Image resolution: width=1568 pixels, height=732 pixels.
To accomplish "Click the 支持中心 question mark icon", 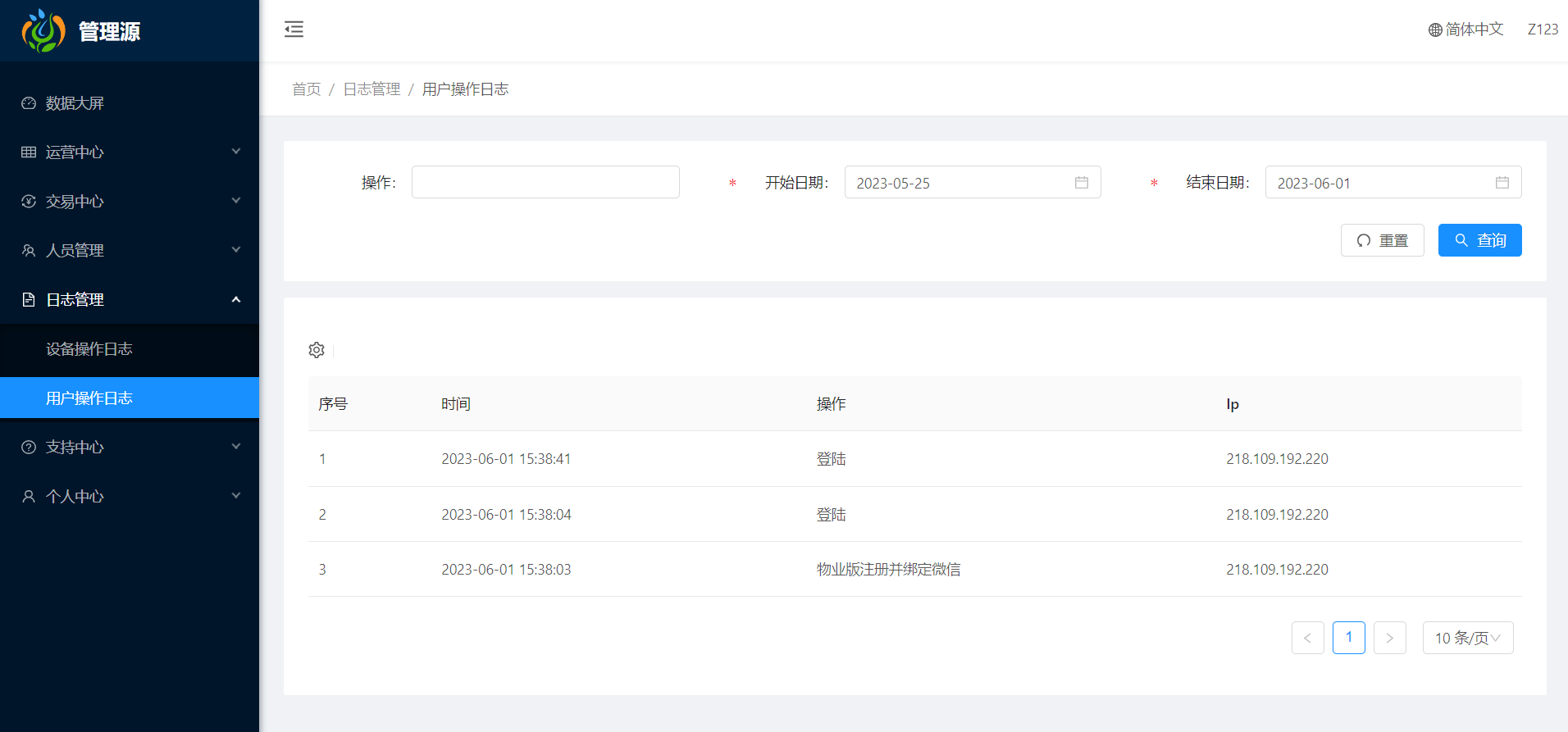I will pyautogui.click(x=29, y=448).
